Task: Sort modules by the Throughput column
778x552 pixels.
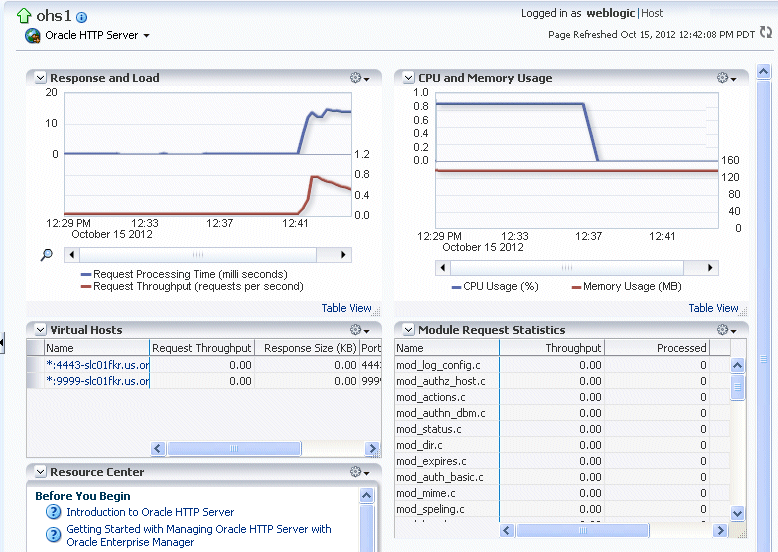Action: [552, 348]
